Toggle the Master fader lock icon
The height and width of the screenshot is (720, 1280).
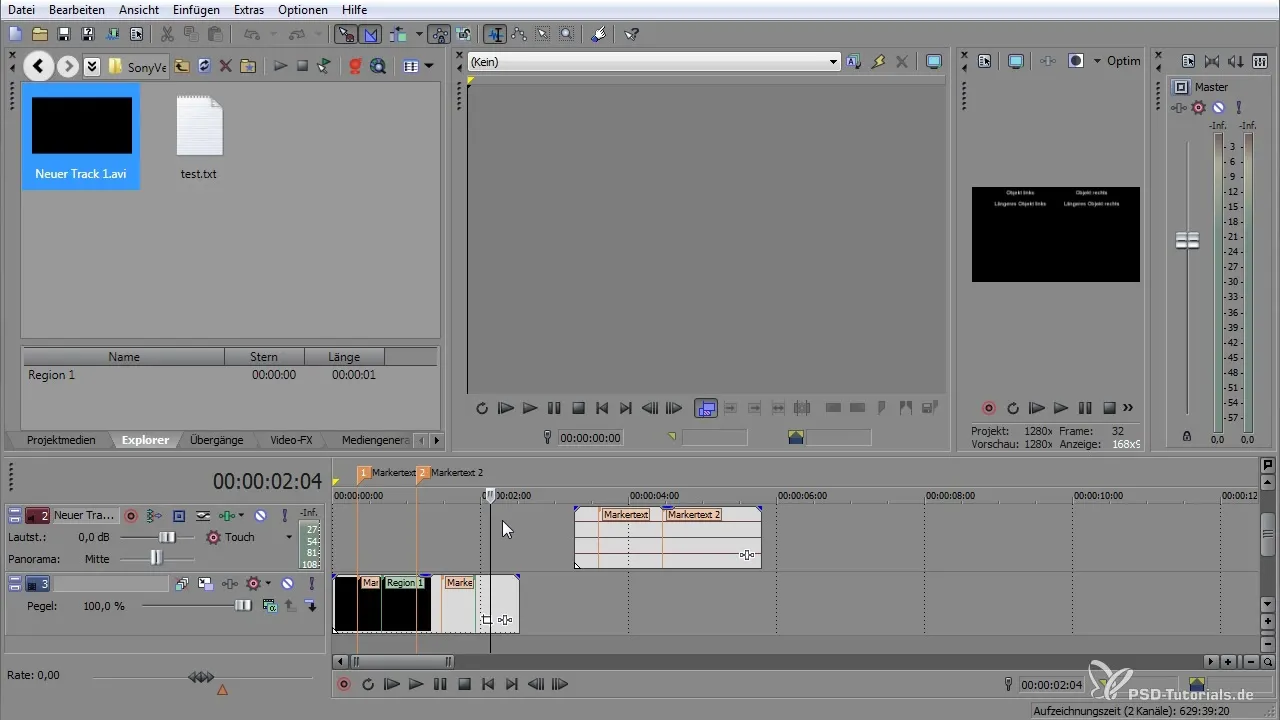[x=1187, y=436]
